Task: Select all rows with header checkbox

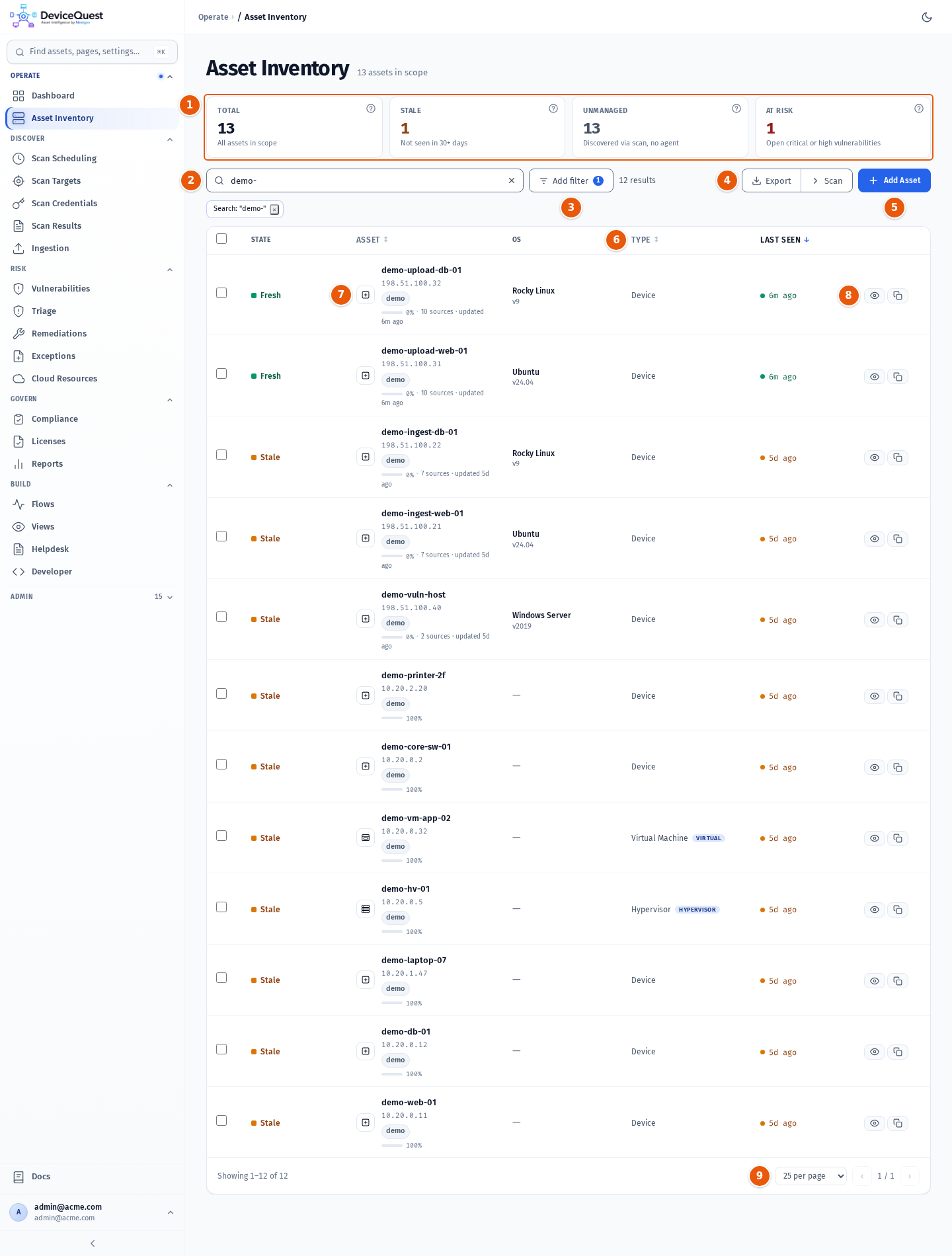Action: pyautogui.click(x=221, y=239)
